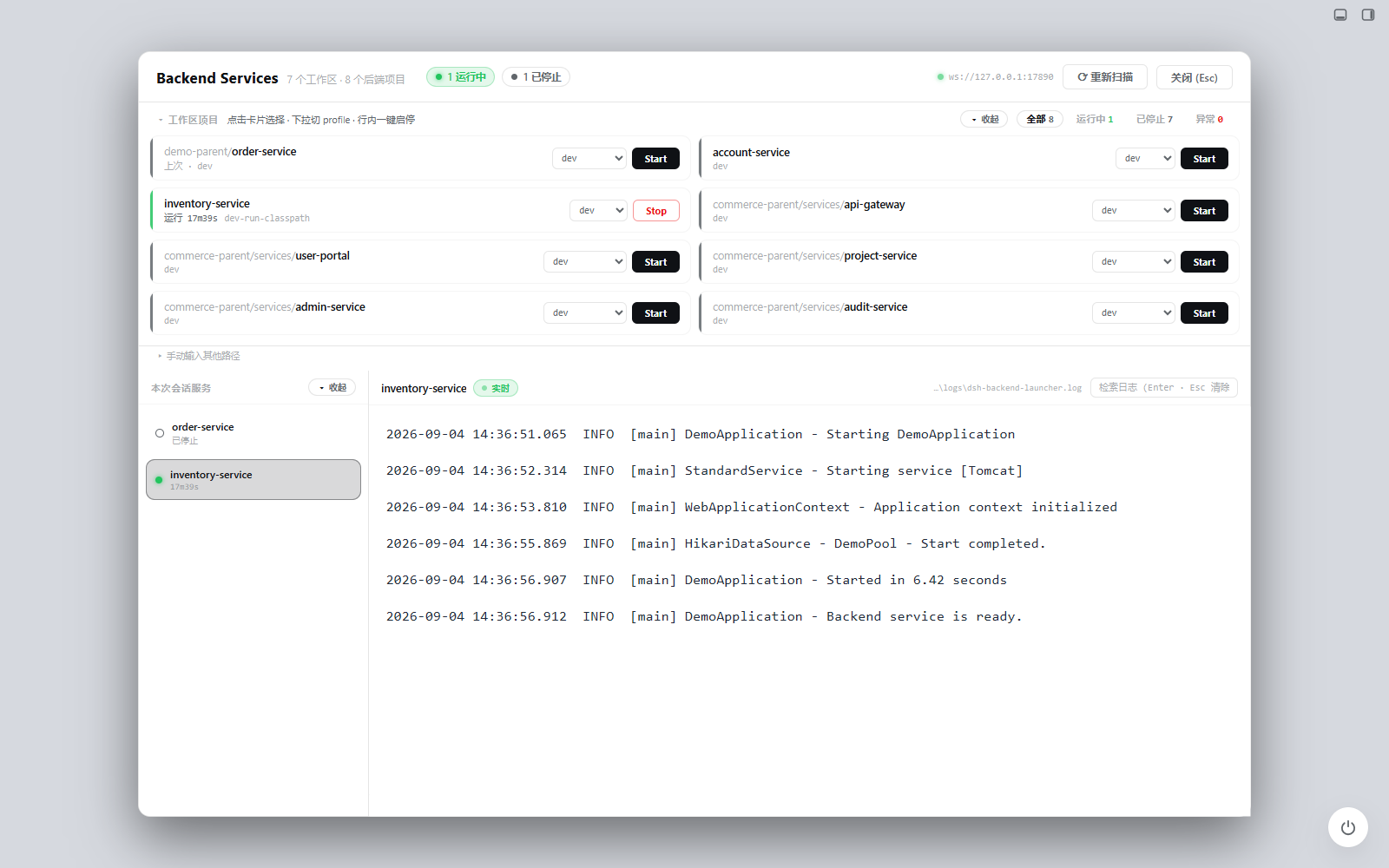Select the demo-parent/order-service card title
Screen dimensions: 1389x868
point(230,151)
